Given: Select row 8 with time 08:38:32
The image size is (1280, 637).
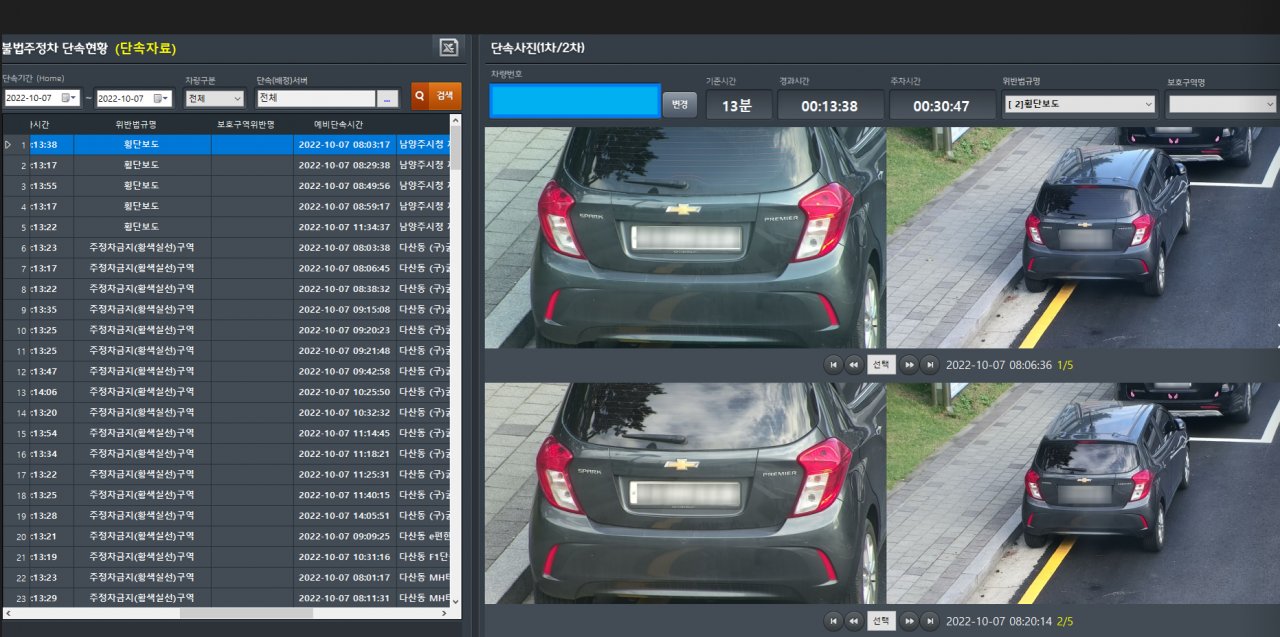Looking at the screenshot, I should 225,289.
